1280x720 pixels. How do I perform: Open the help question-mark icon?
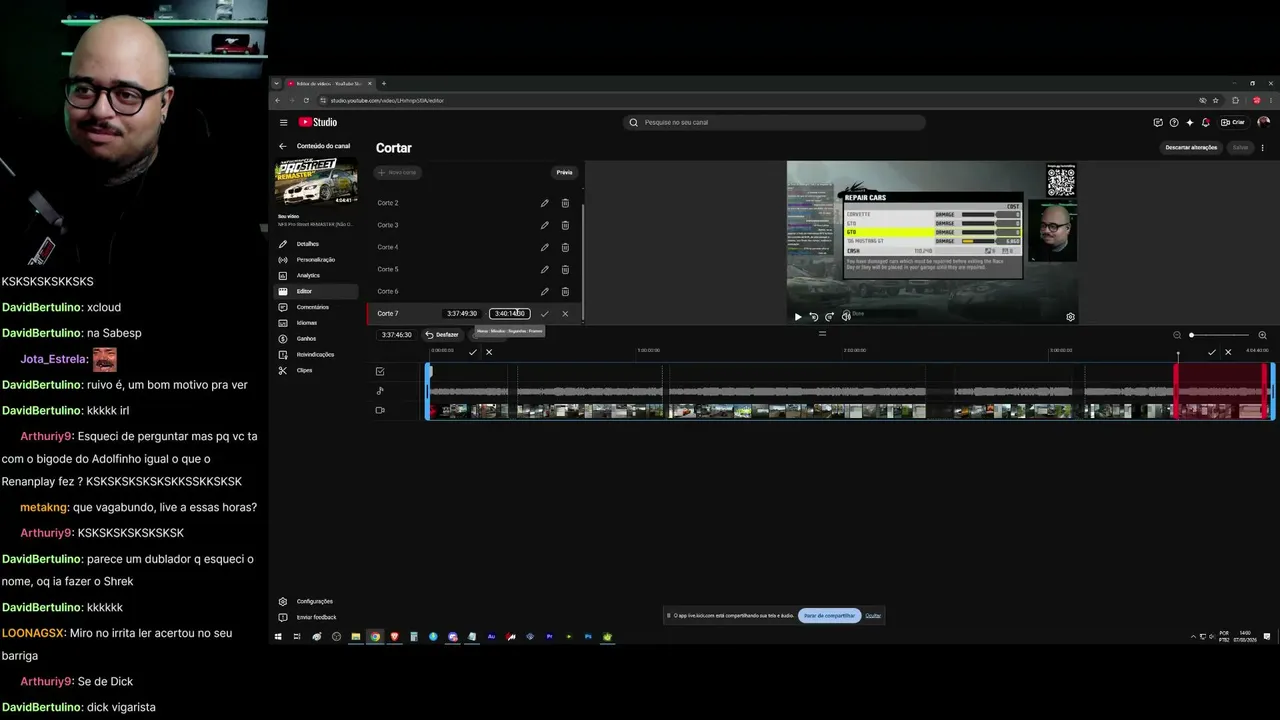1174,122
